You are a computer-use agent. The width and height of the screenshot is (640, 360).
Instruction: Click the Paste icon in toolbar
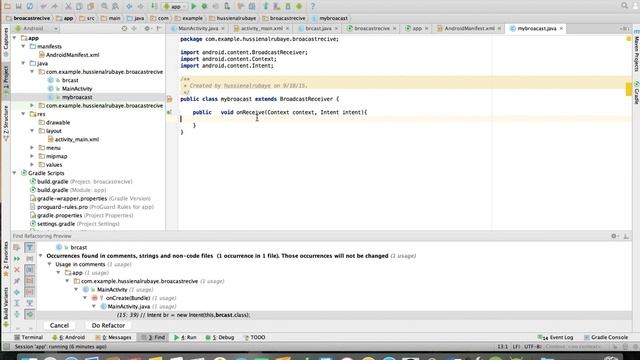point(91,6)
